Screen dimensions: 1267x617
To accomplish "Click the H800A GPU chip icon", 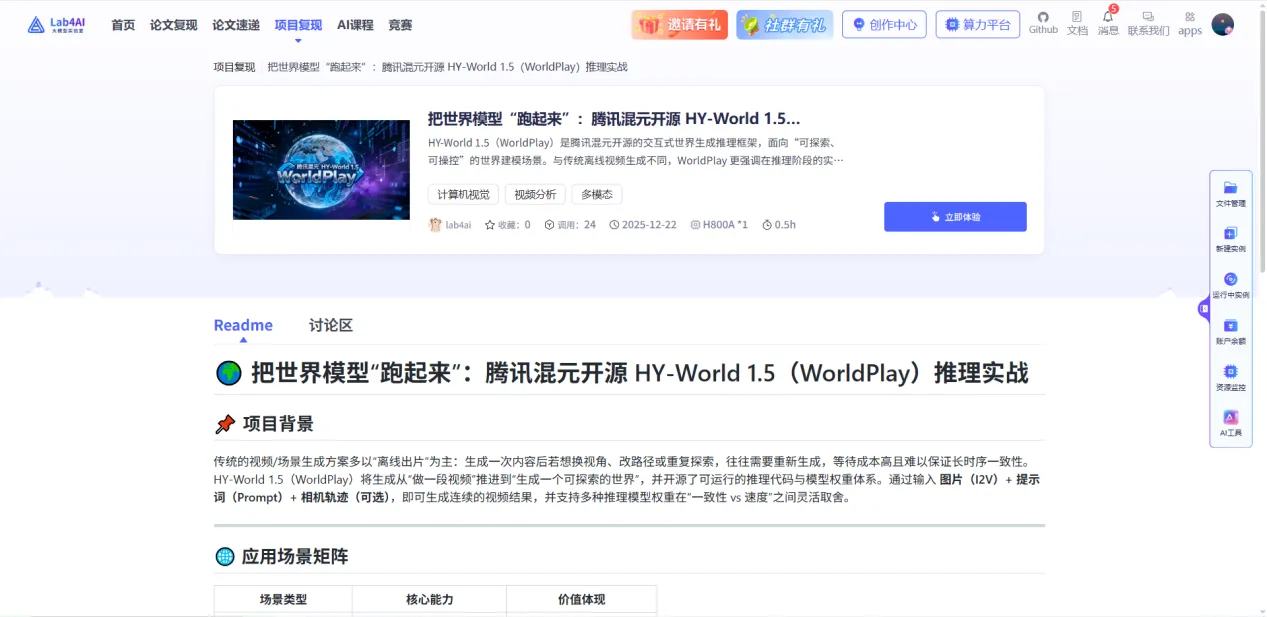I will point(695,225).
